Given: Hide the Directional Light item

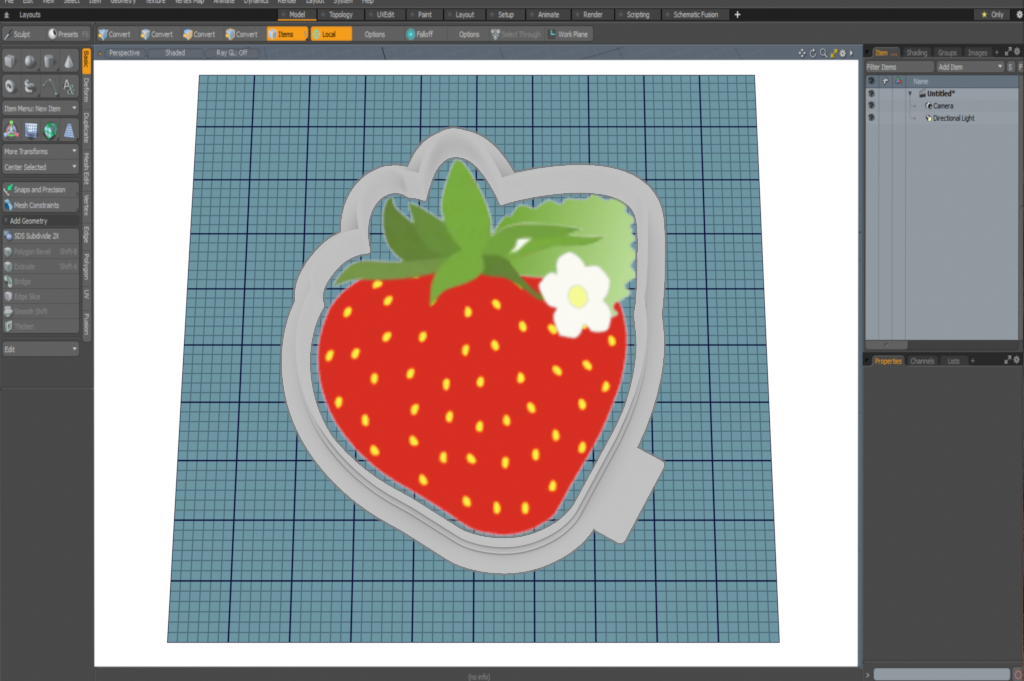Looking at the screenshot, I should point(871,118).
